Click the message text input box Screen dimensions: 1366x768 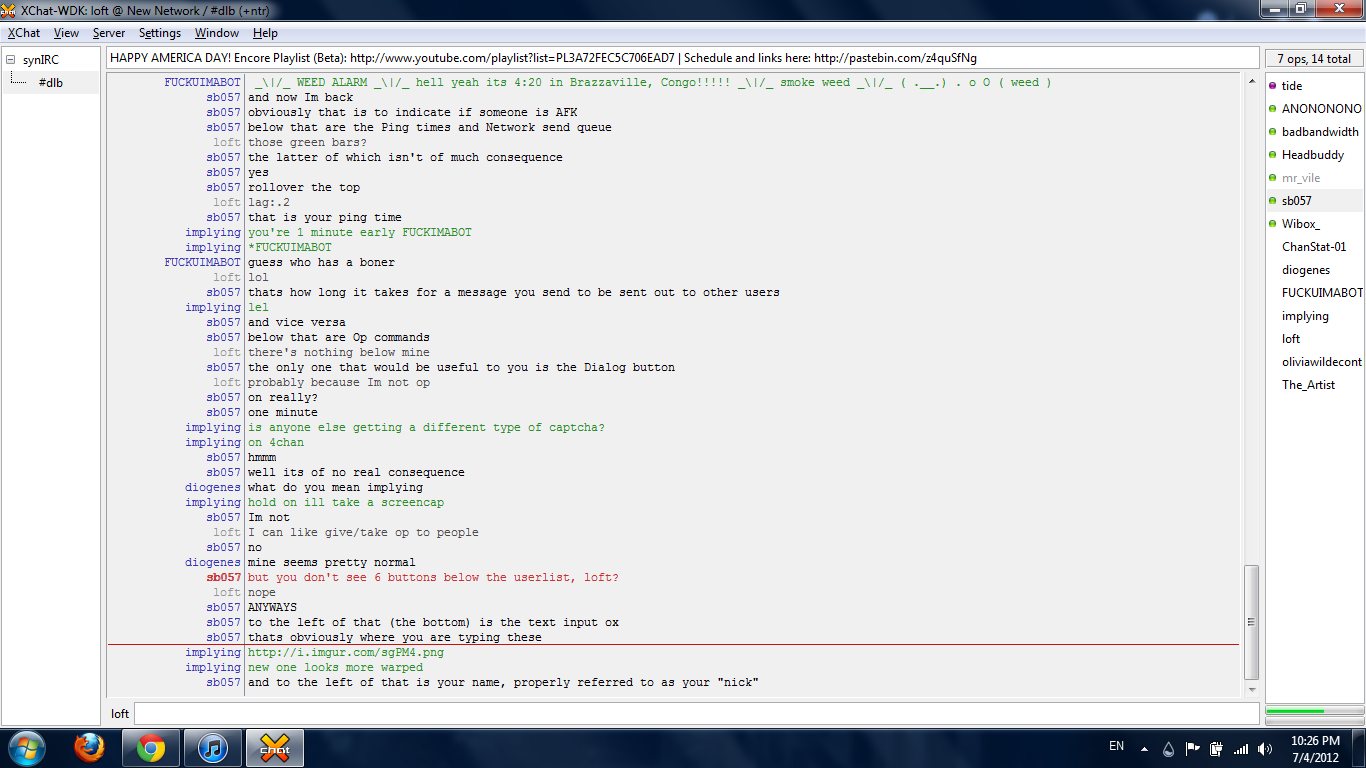tap(695, 714)
